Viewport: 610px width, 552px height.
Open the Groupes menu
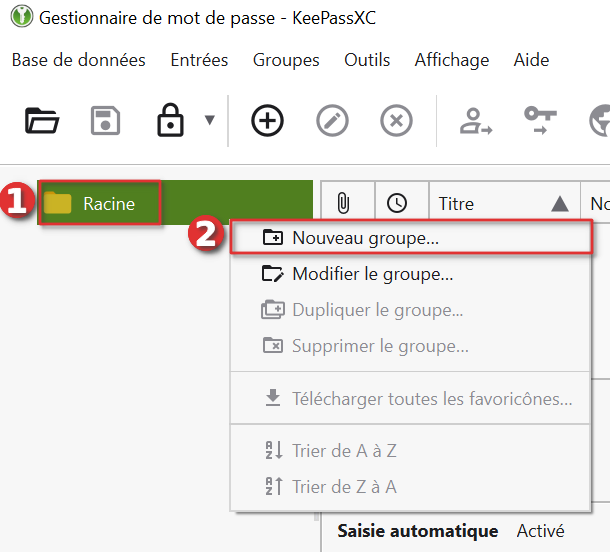click(286, 60)
